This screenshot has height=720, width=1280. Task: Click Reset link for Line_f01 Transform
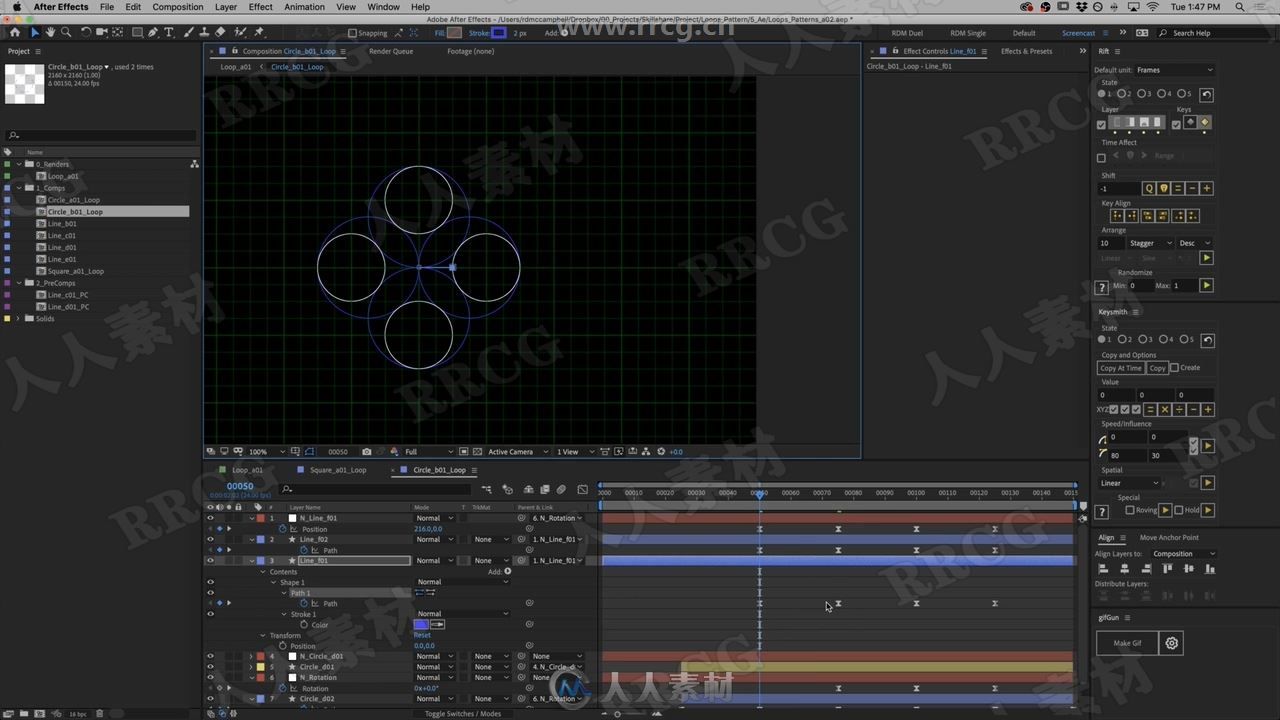coord(422,635)
